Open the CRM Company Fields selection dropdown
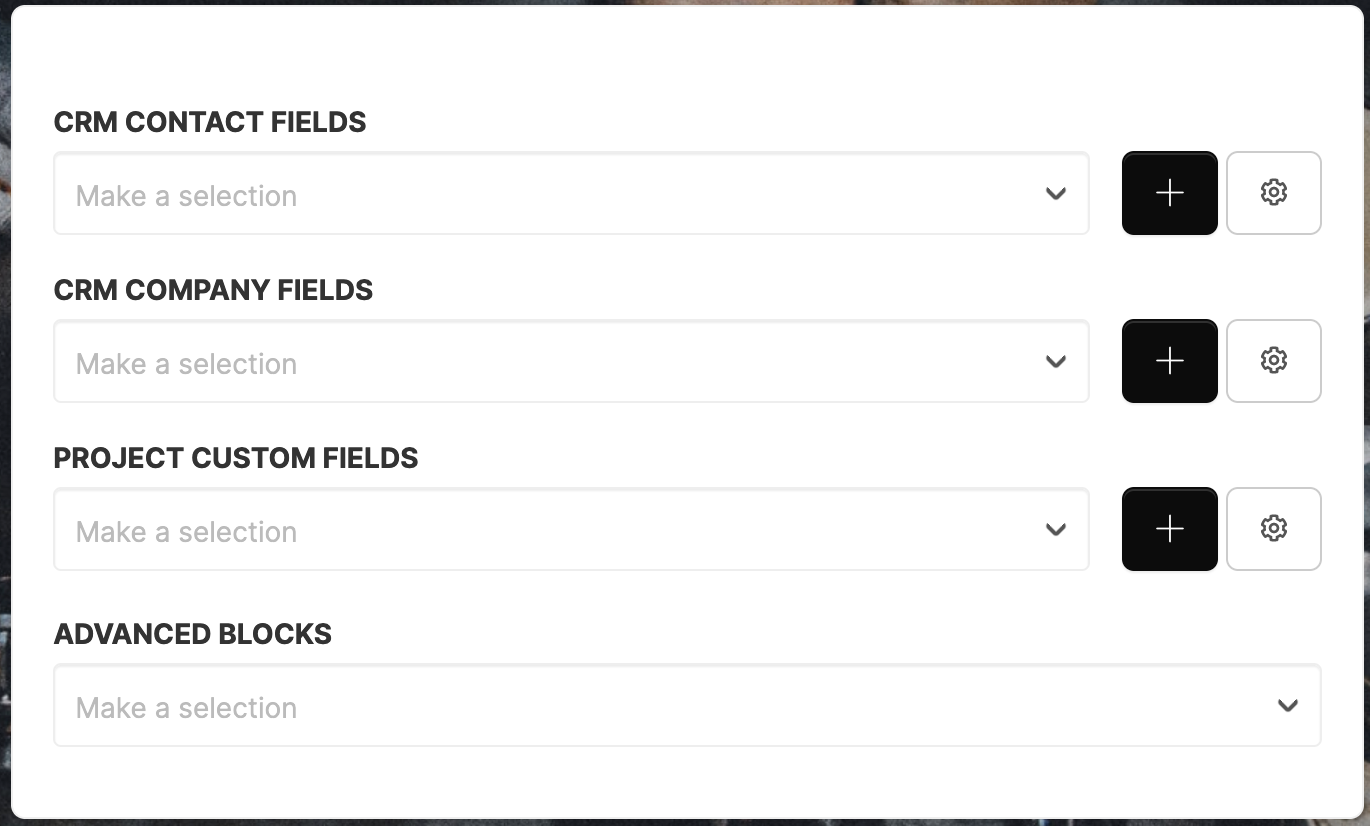 click(x=571, y=361)
